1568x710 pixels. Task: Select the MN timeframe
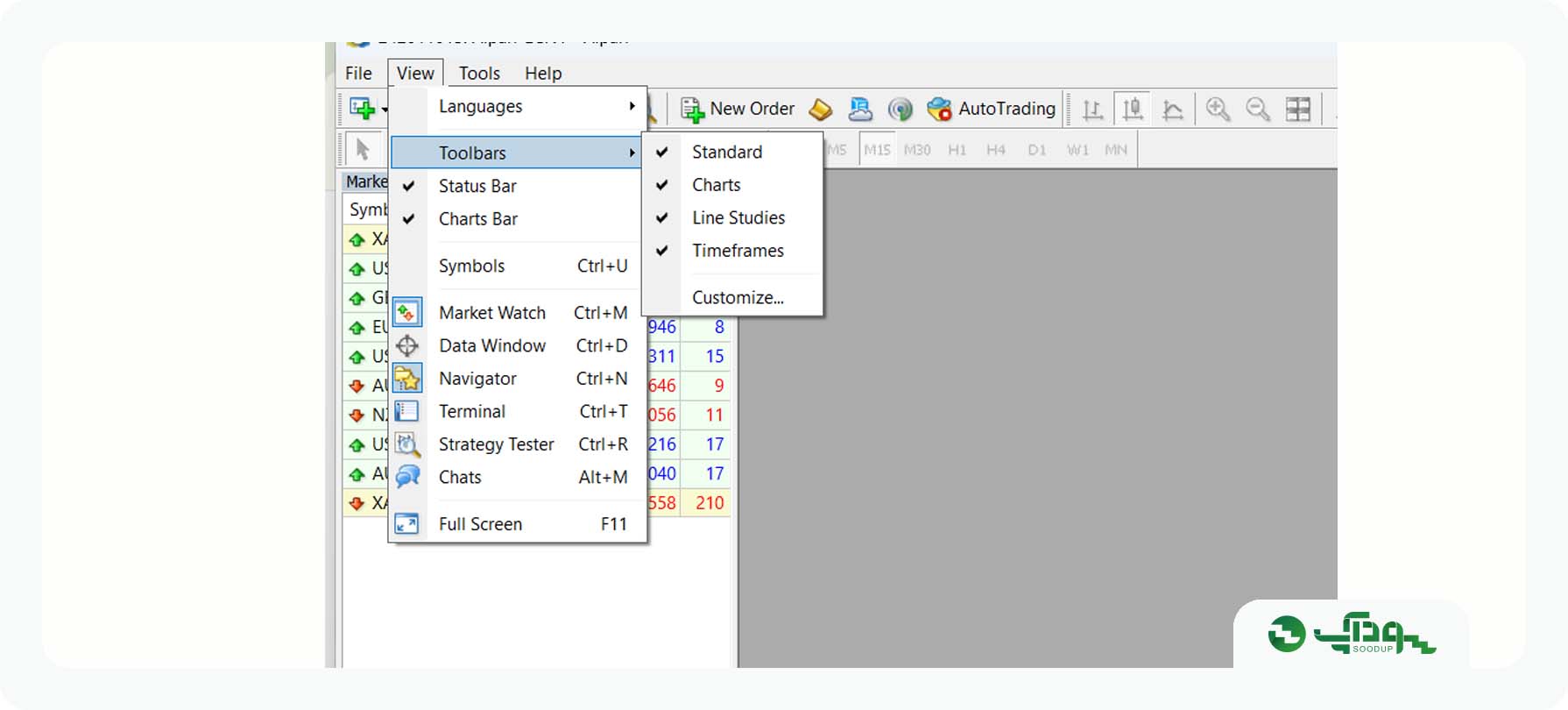(x=1116, y=150)
